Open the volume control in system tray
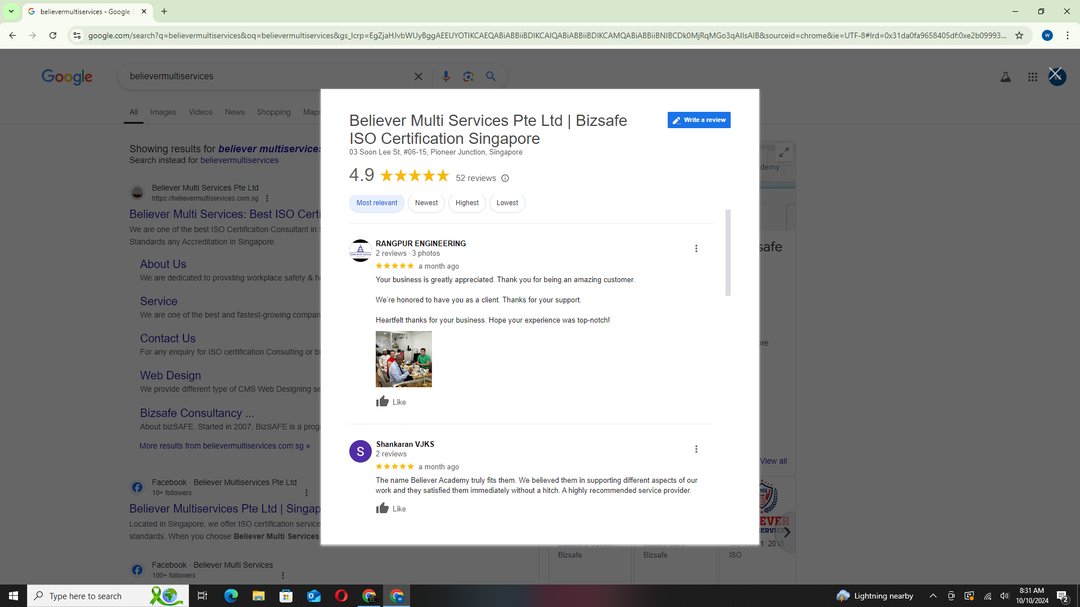The image size is (1080, 607). click(x=1004, y=596)
